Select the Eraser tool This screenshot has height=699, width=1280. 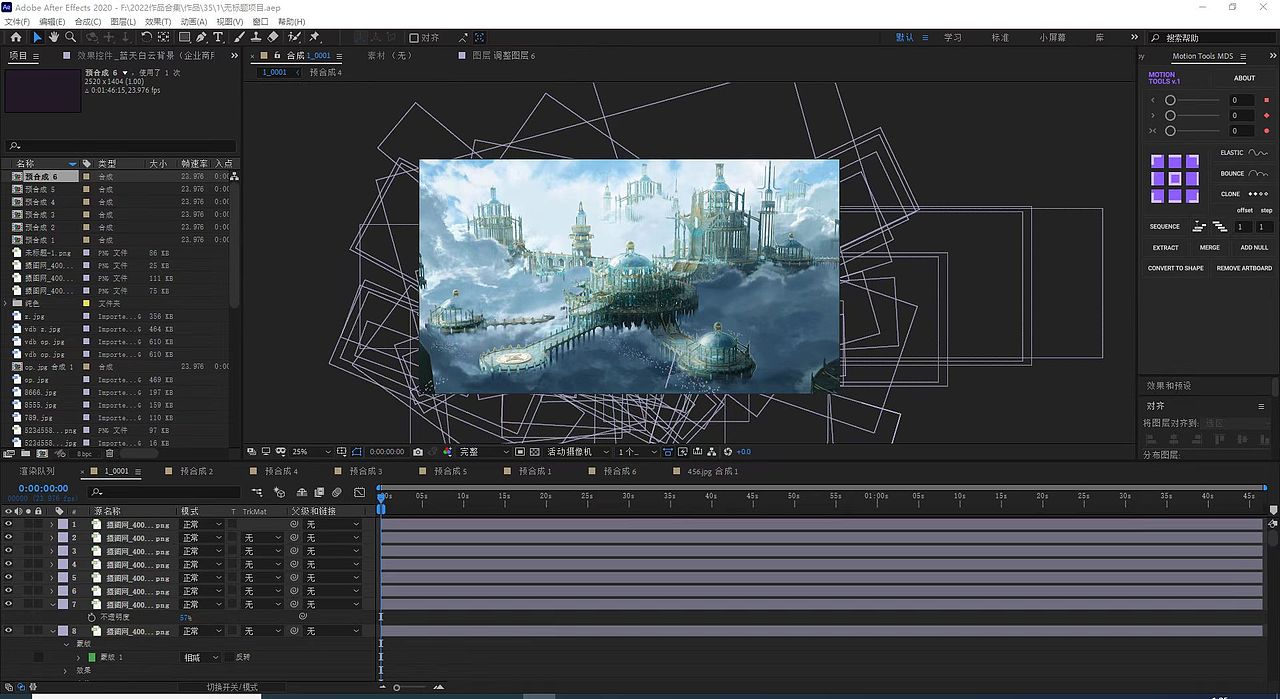(x=273, y=37)
